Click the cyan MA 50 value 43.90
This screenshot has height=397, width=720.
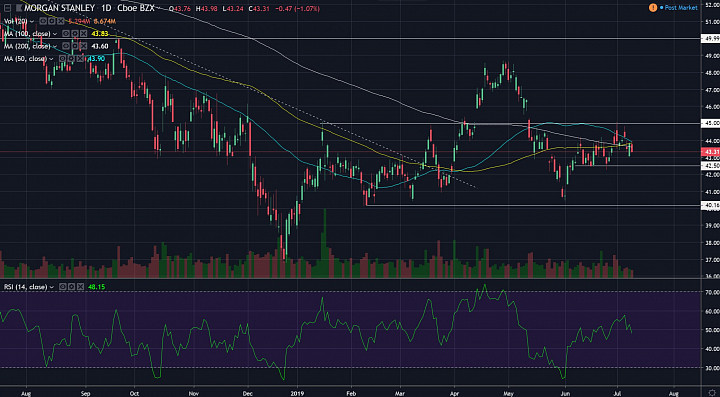(x=96, y=58)
